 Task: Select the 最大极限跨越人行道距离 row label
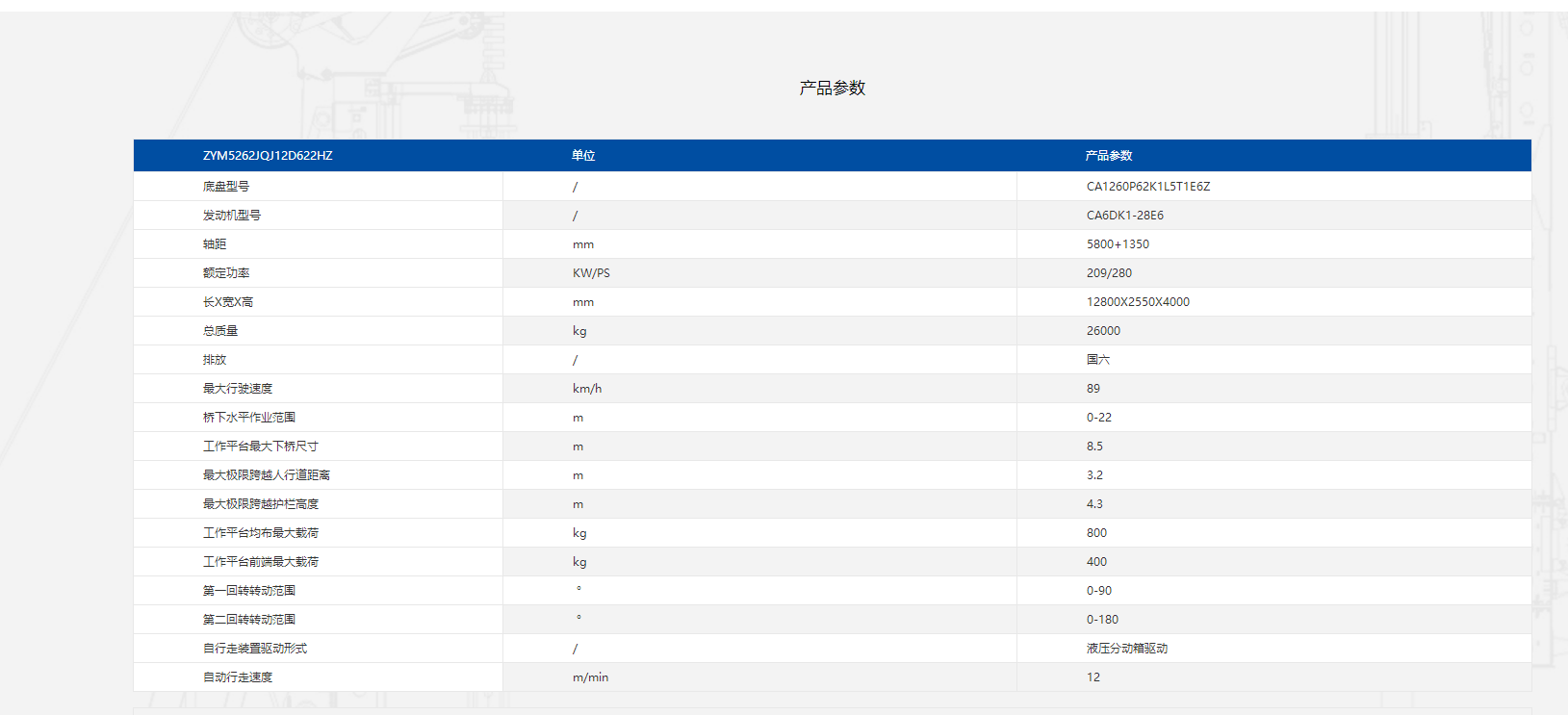click(x=267, y=475)
